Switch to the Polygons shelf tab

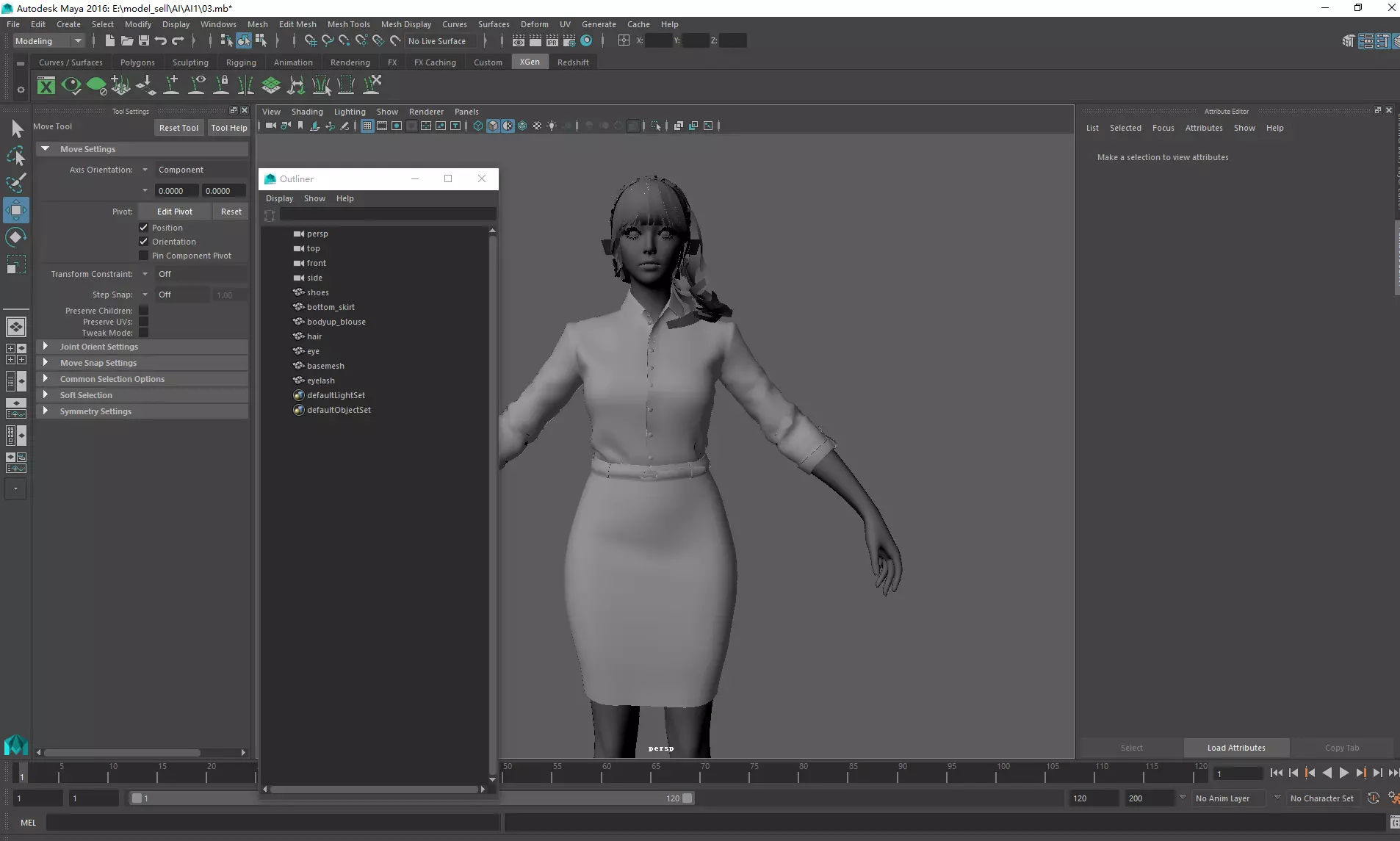pos(137,62)
